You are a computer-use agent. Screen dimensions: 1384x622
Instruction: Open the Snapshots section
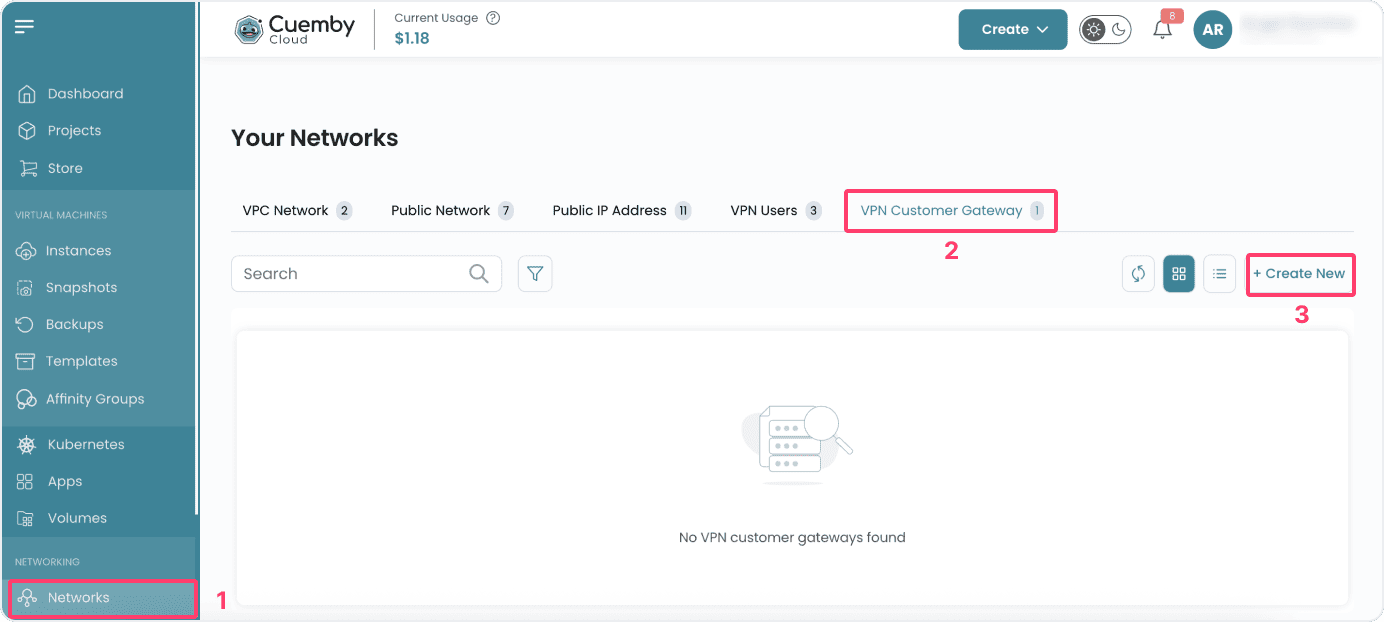[79, 287]
